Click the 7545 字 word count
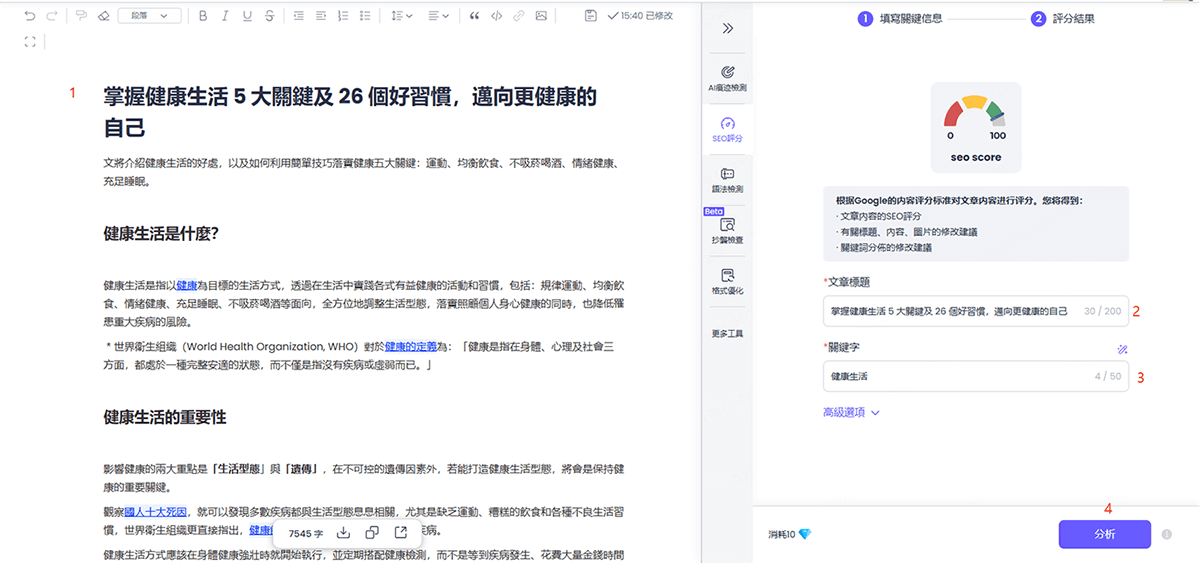 click(x=304, y=532)
